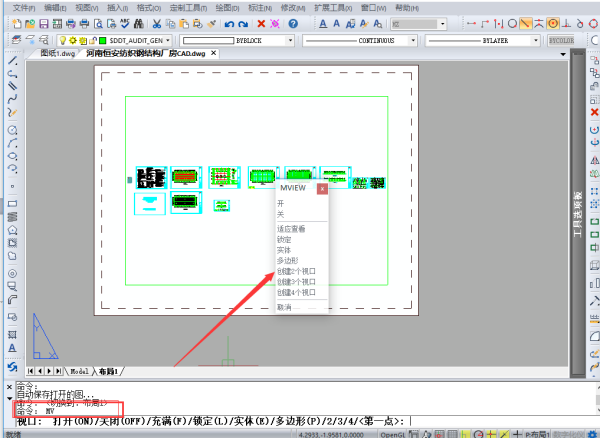The height and width of the screenshot is (438, 600).
Task: Switch to the Model tab
Action: click(79, 371)
